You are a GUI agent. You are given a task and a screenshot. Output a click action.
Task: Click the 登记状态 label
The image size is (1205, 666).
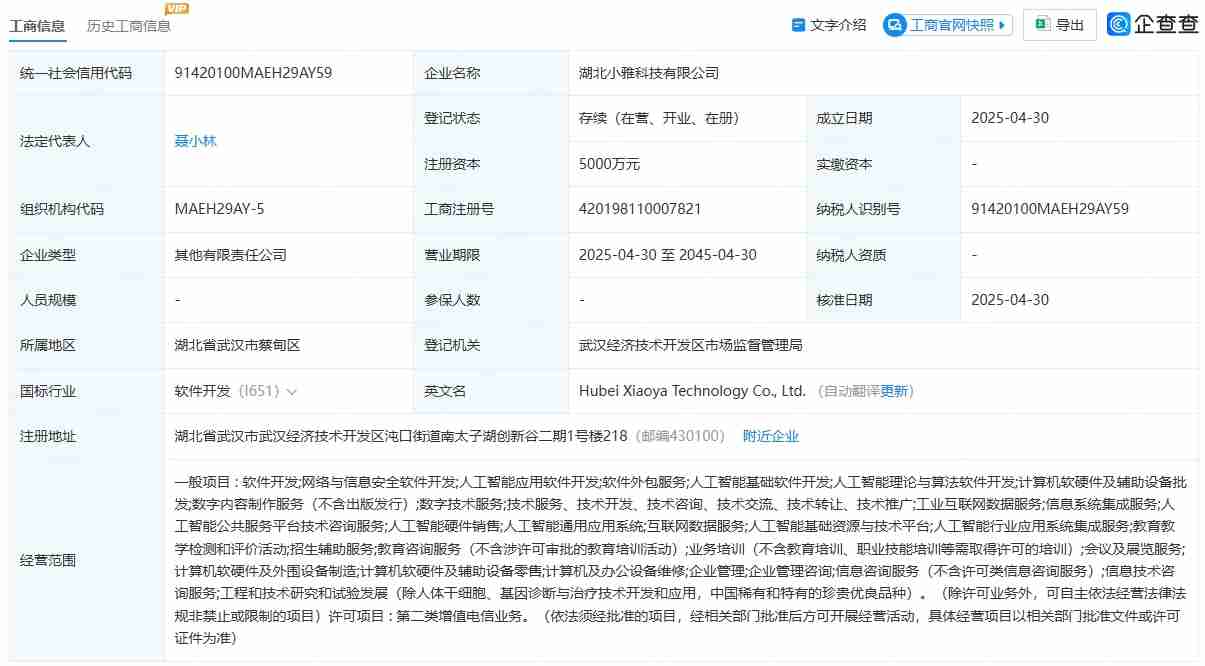(x=452, y=118)
